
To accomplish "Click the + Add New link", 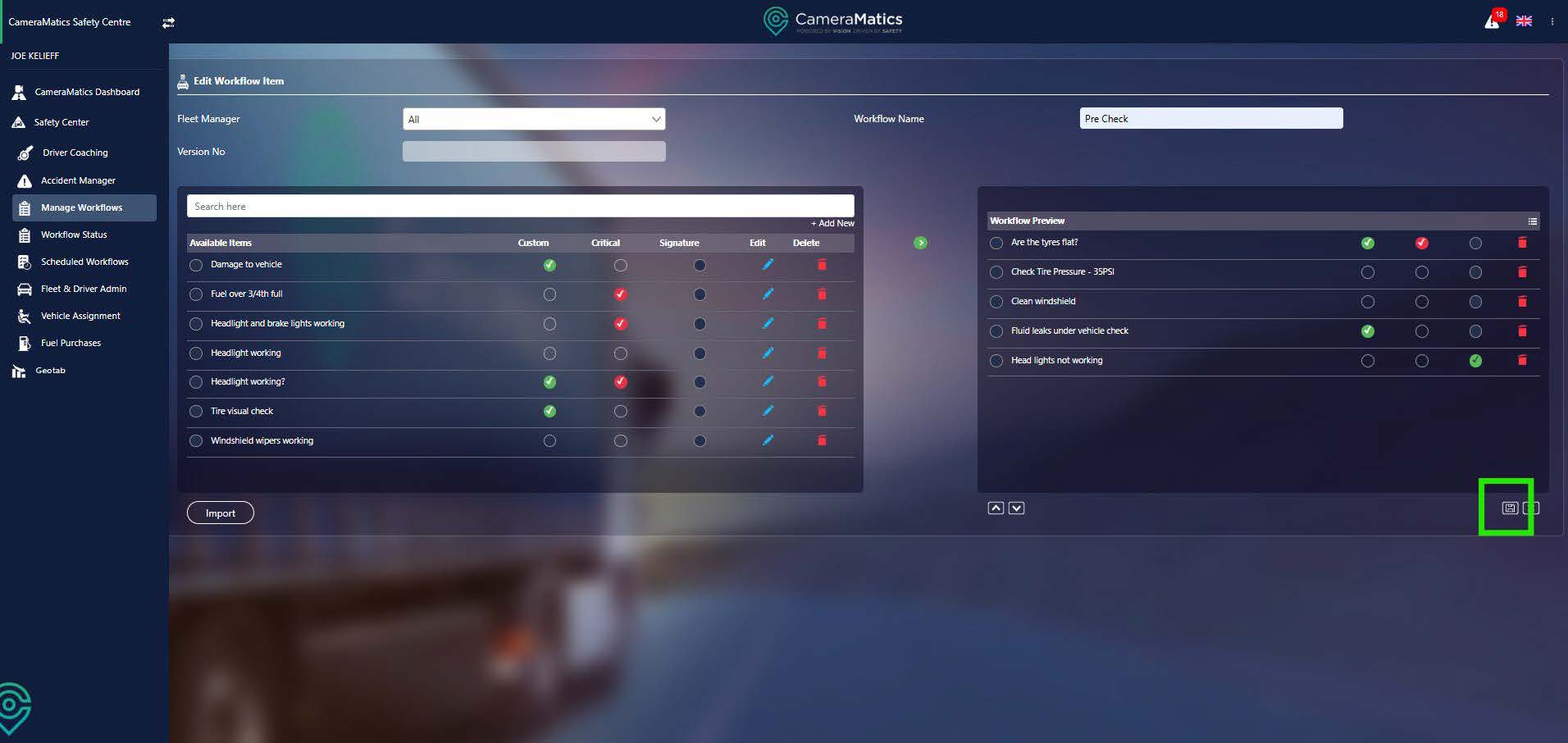I will 832,223.
